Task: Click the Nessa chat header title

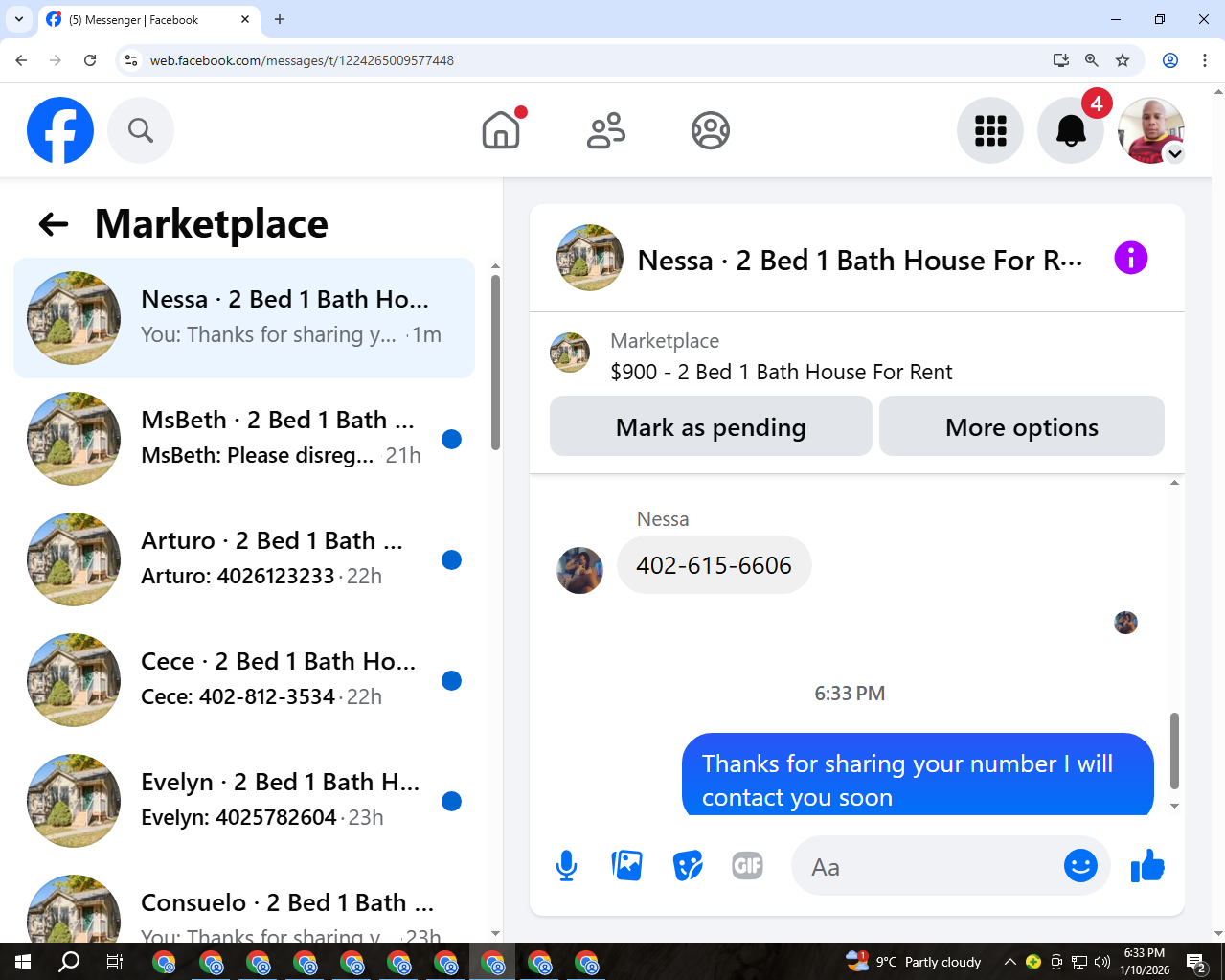Action: click(860, 260)
